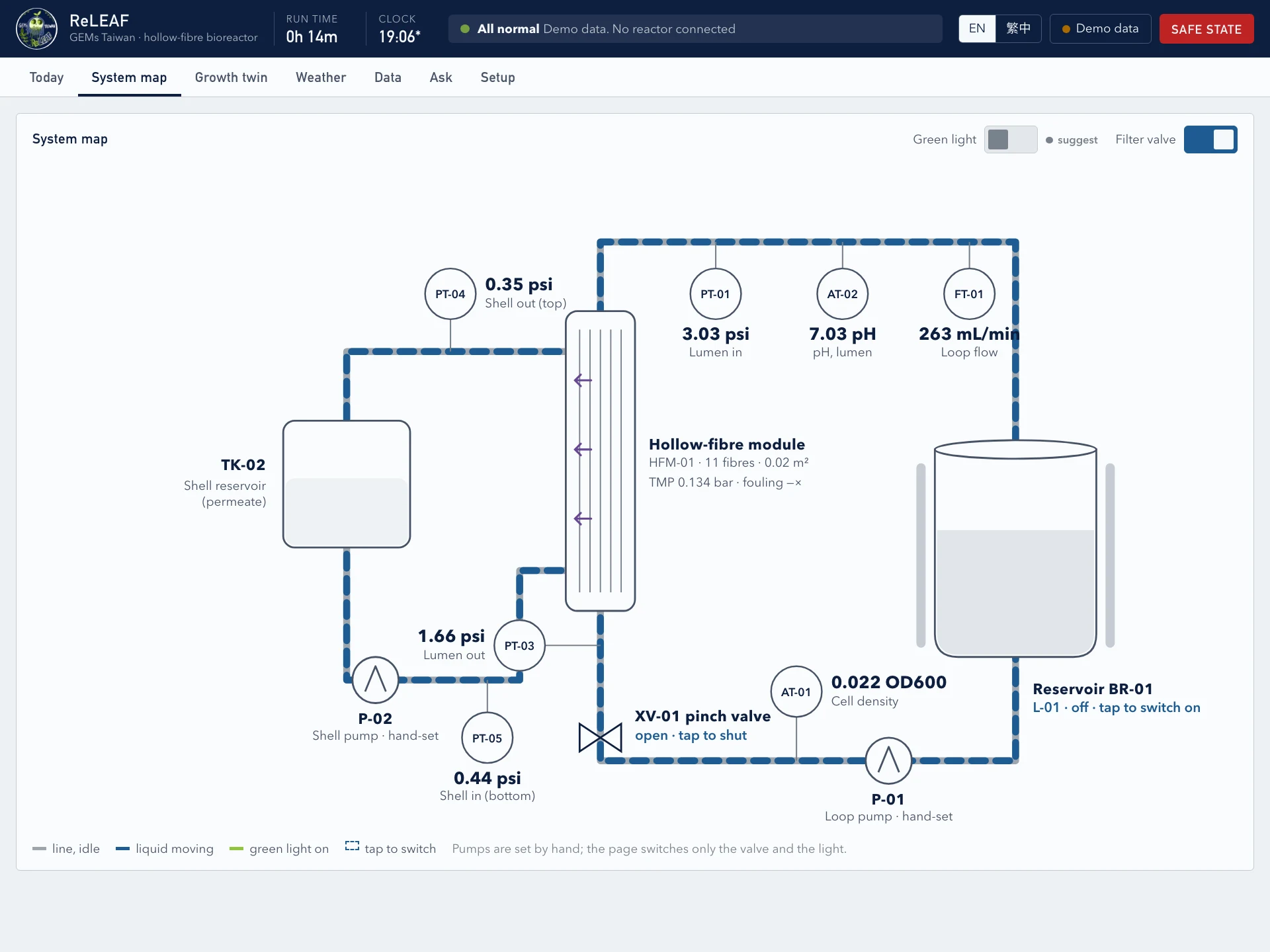The width and height of the screenshot is (1270, 952).
Task: Click the ReLEAF logo icon
Action: [36, 28]
